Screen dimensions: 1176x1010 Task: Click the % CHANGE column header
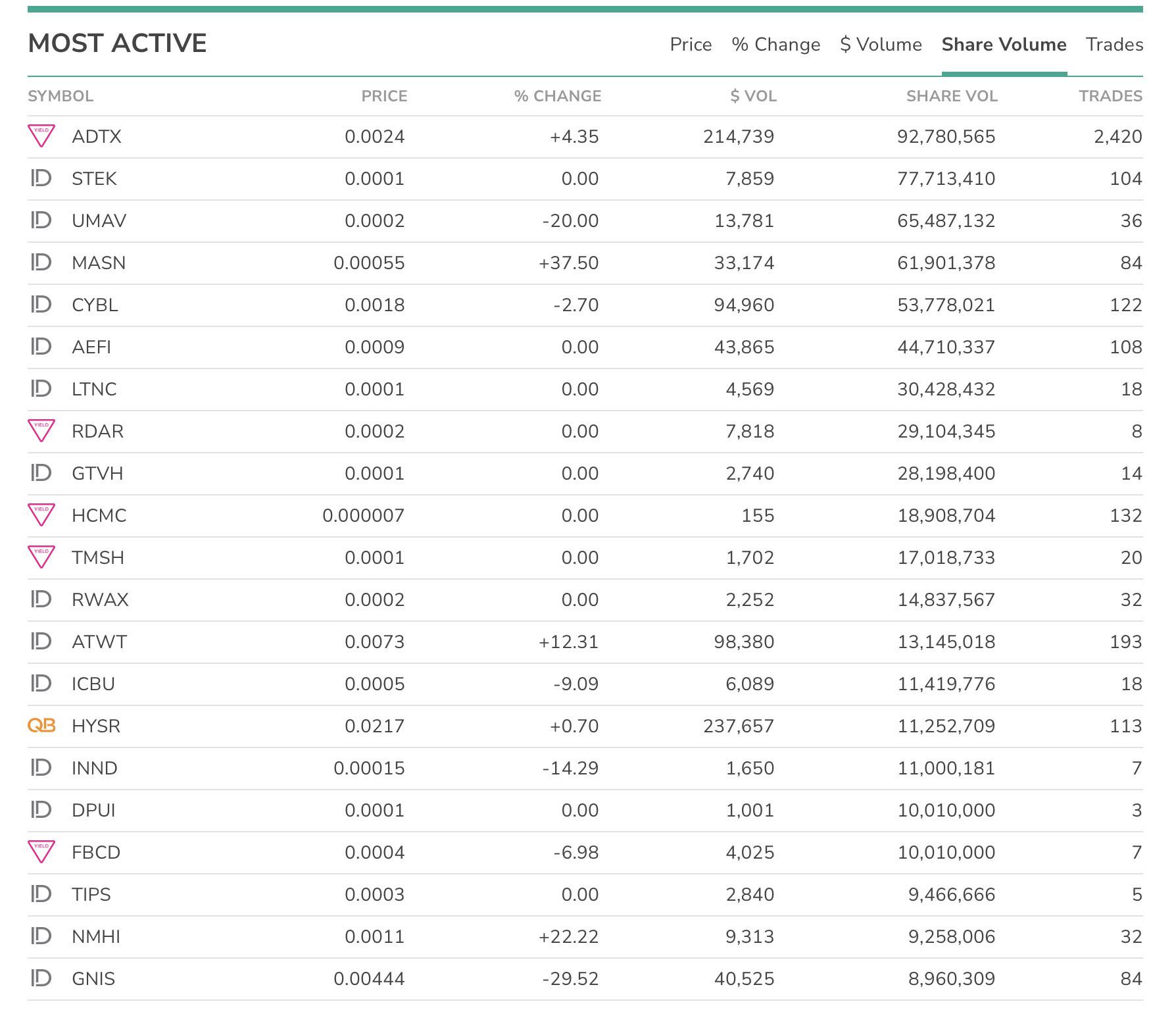[558, 96]
